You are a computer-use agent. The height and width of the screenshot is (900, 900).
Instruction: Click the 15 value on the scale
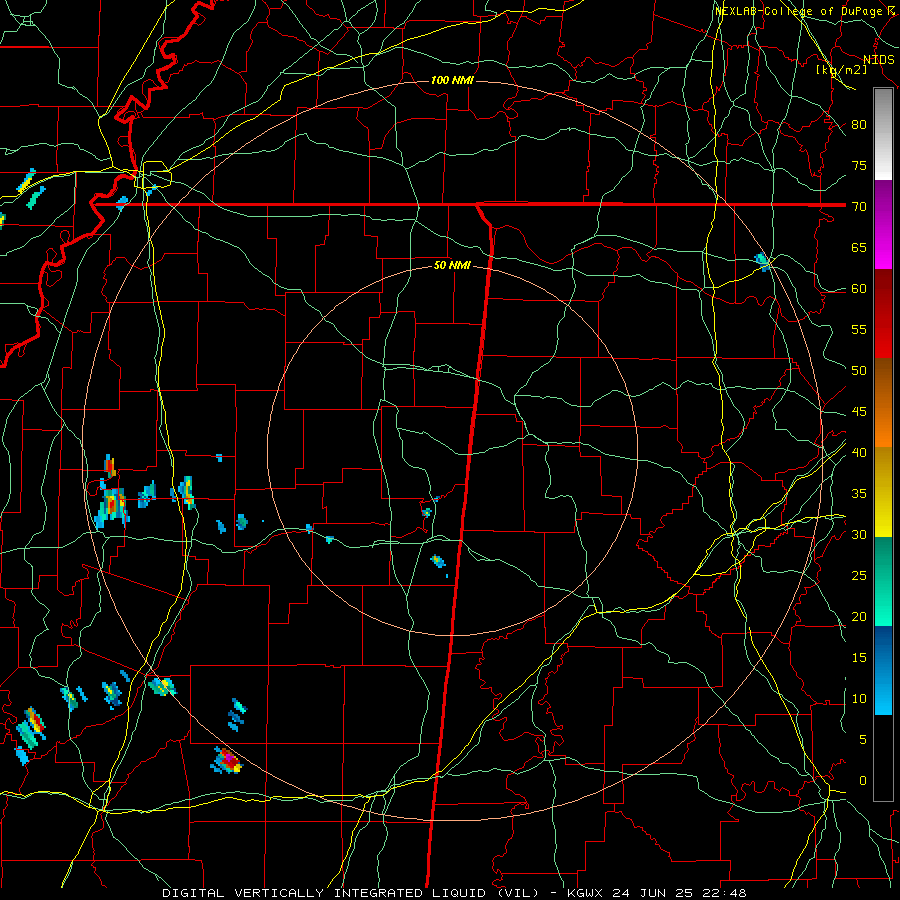(859, 658)
